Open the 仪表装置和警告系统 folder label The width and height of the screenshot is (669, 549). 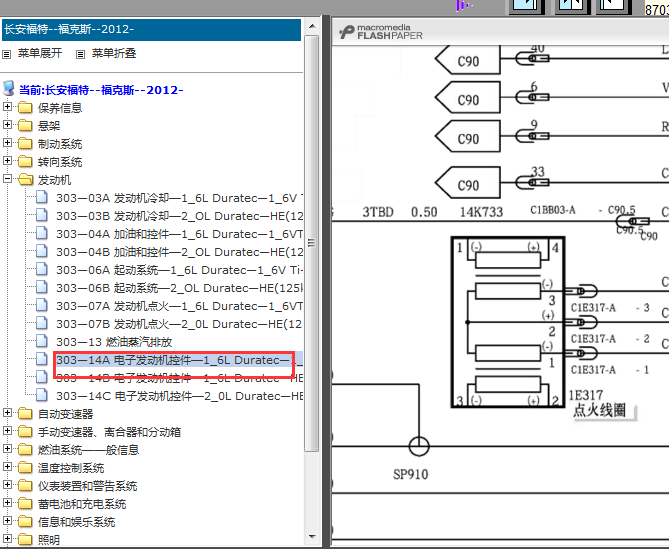coord(87,486)
